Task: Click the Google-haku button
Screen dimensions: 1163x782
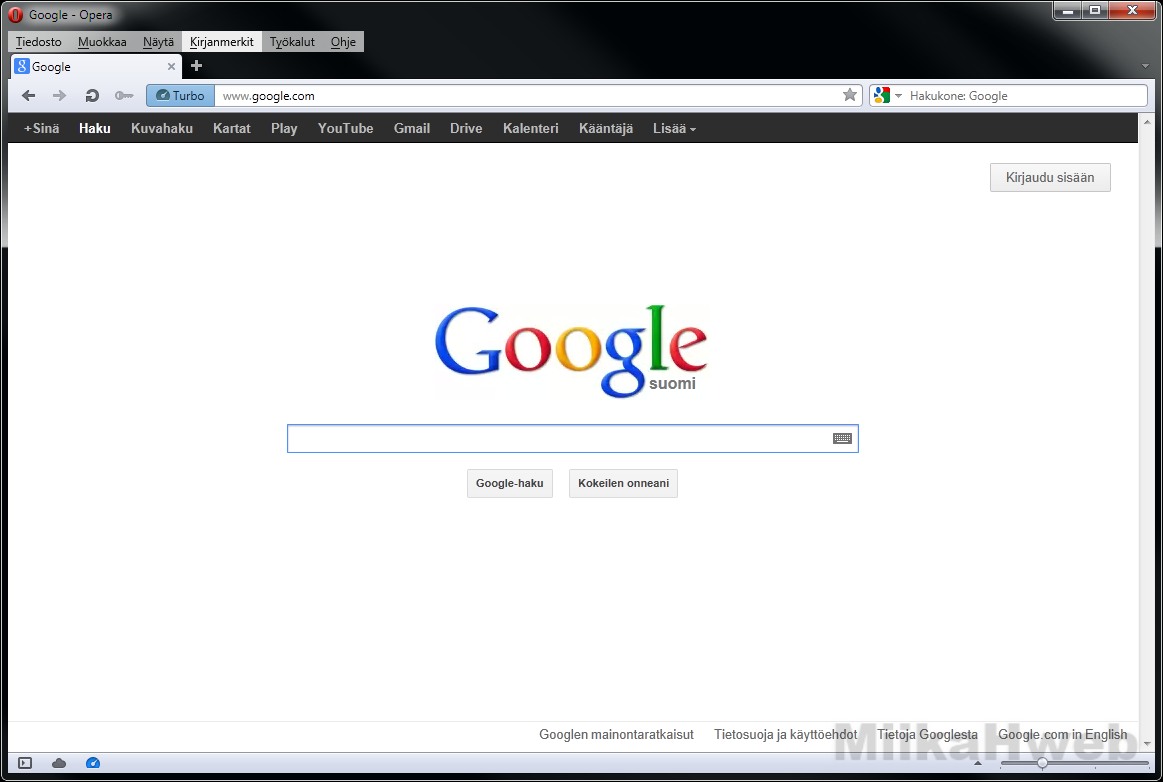Action: tap(510, 483)
